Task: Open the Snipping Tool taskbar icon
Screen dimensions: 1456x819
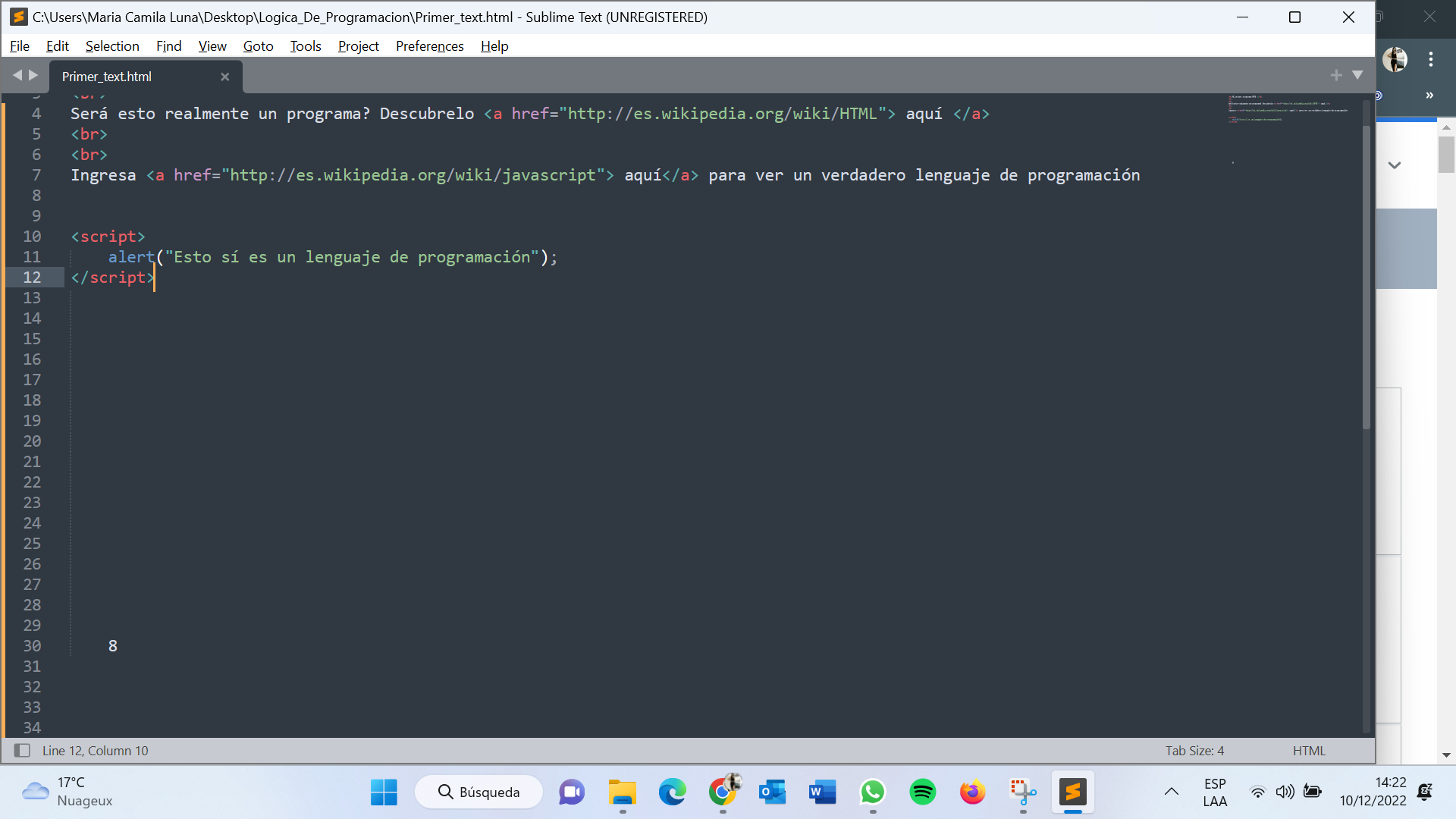Action: [1023, 792]
